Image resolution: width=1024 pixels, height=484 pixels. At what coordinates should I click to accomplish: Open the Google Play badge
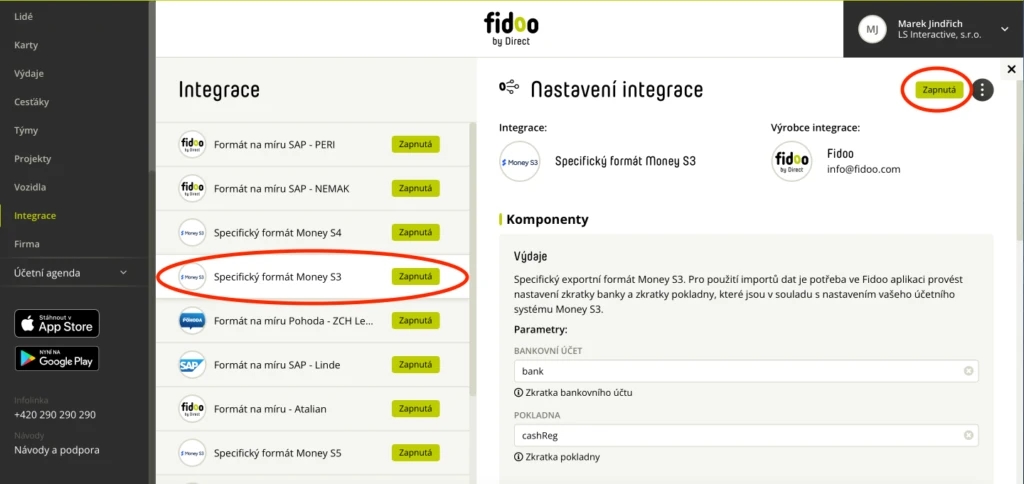point(57,359)
